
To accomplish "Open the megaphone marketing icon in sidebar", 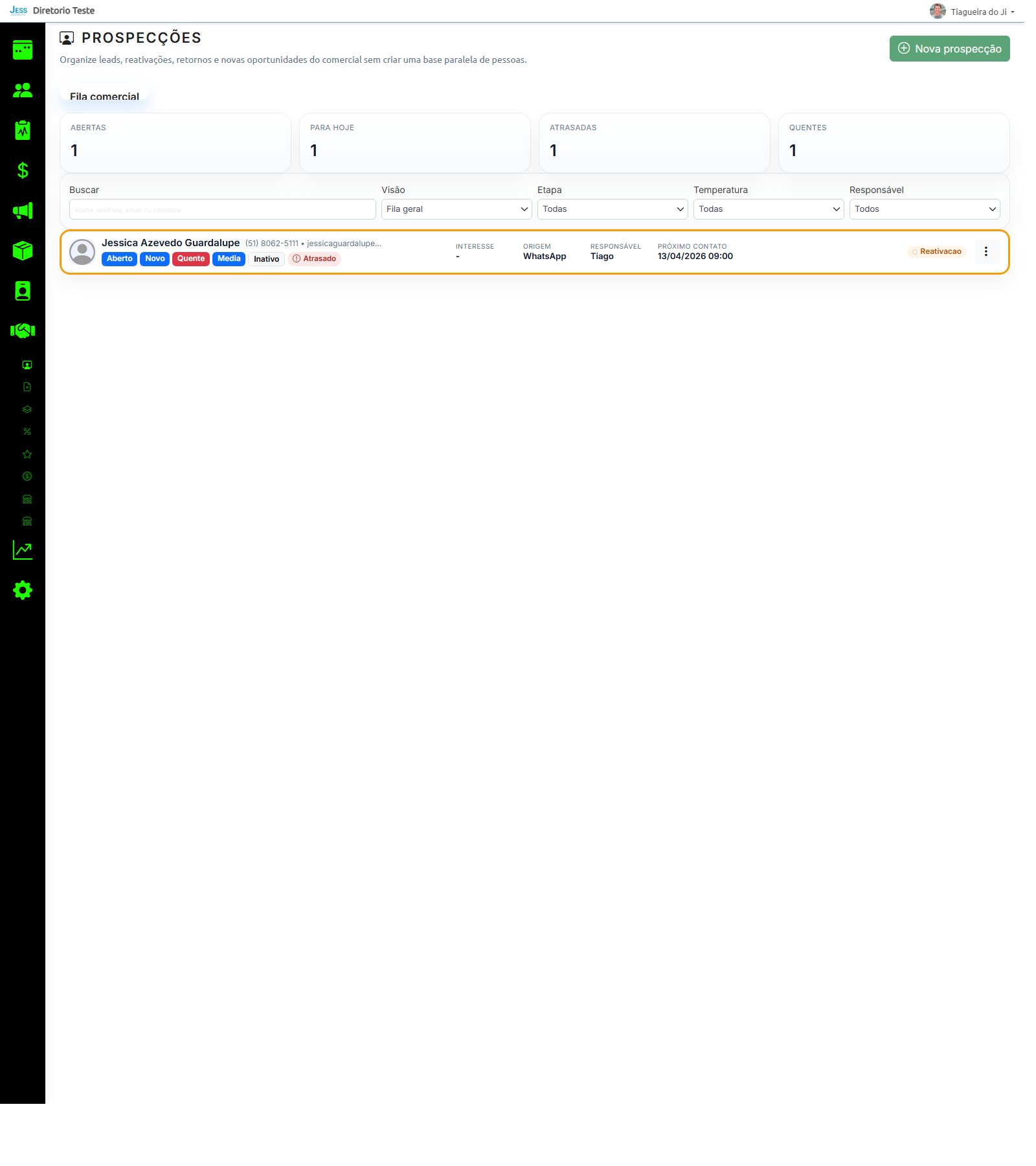I will 23,211.
